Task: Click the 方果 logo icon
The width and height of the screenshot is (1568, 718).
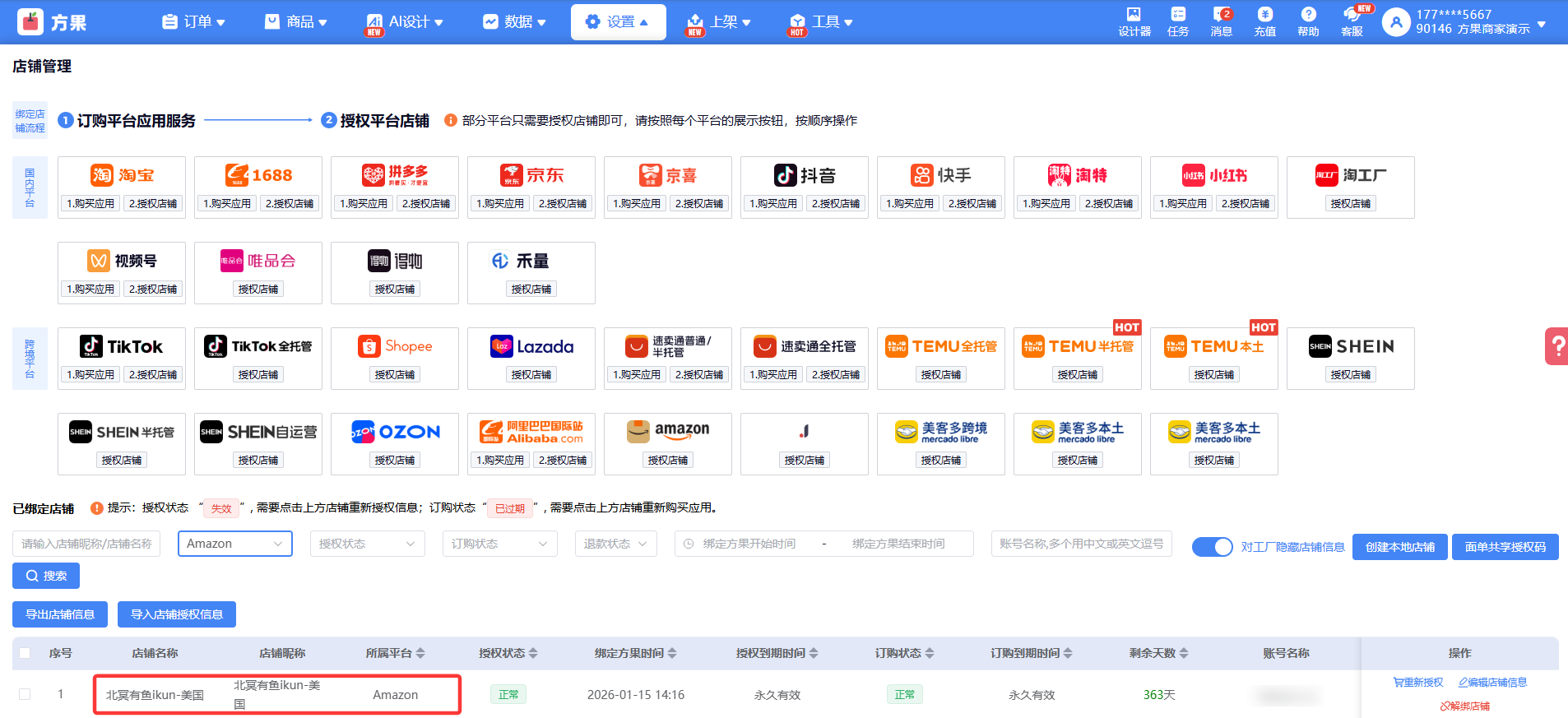Action: 30,22
